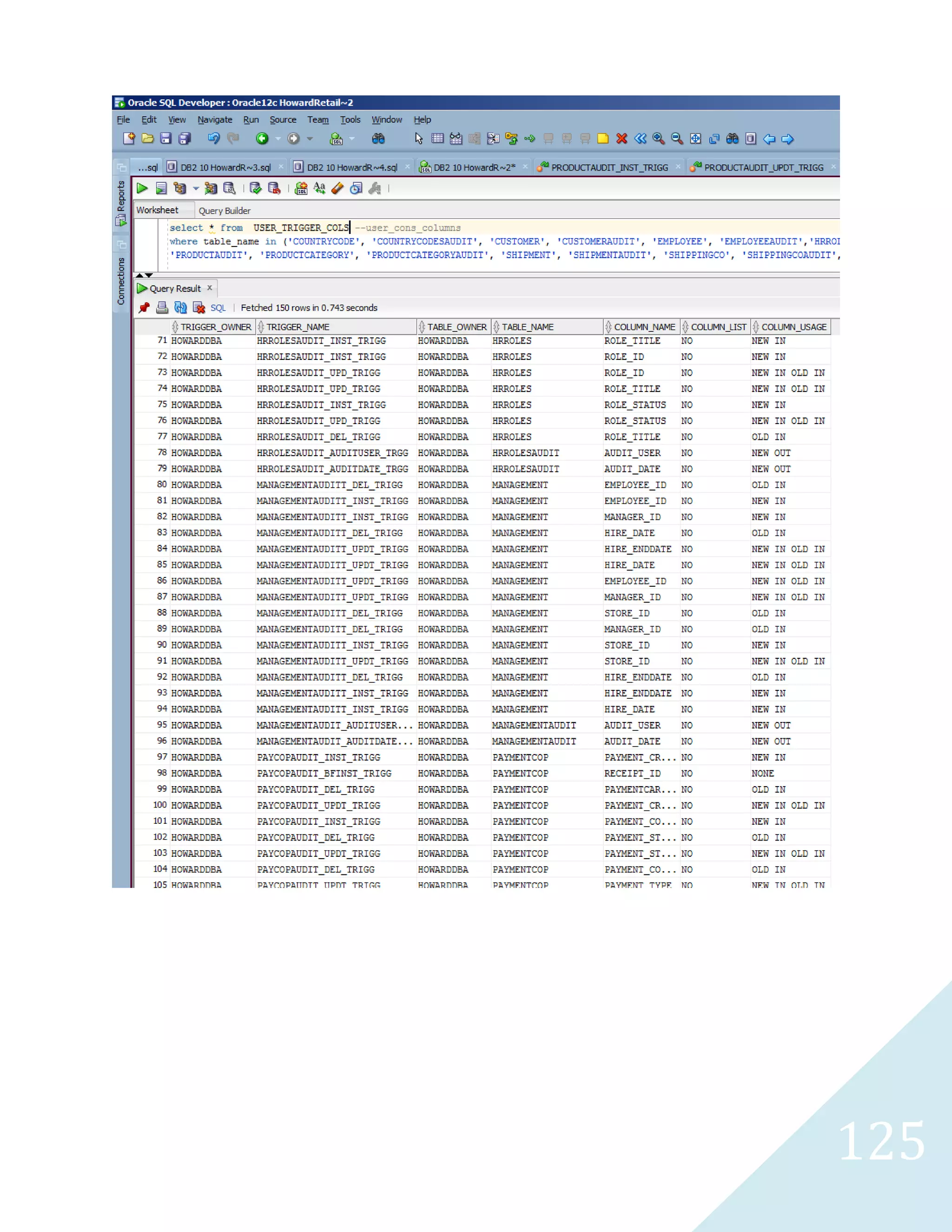Open the Source menu

[283, 119]
